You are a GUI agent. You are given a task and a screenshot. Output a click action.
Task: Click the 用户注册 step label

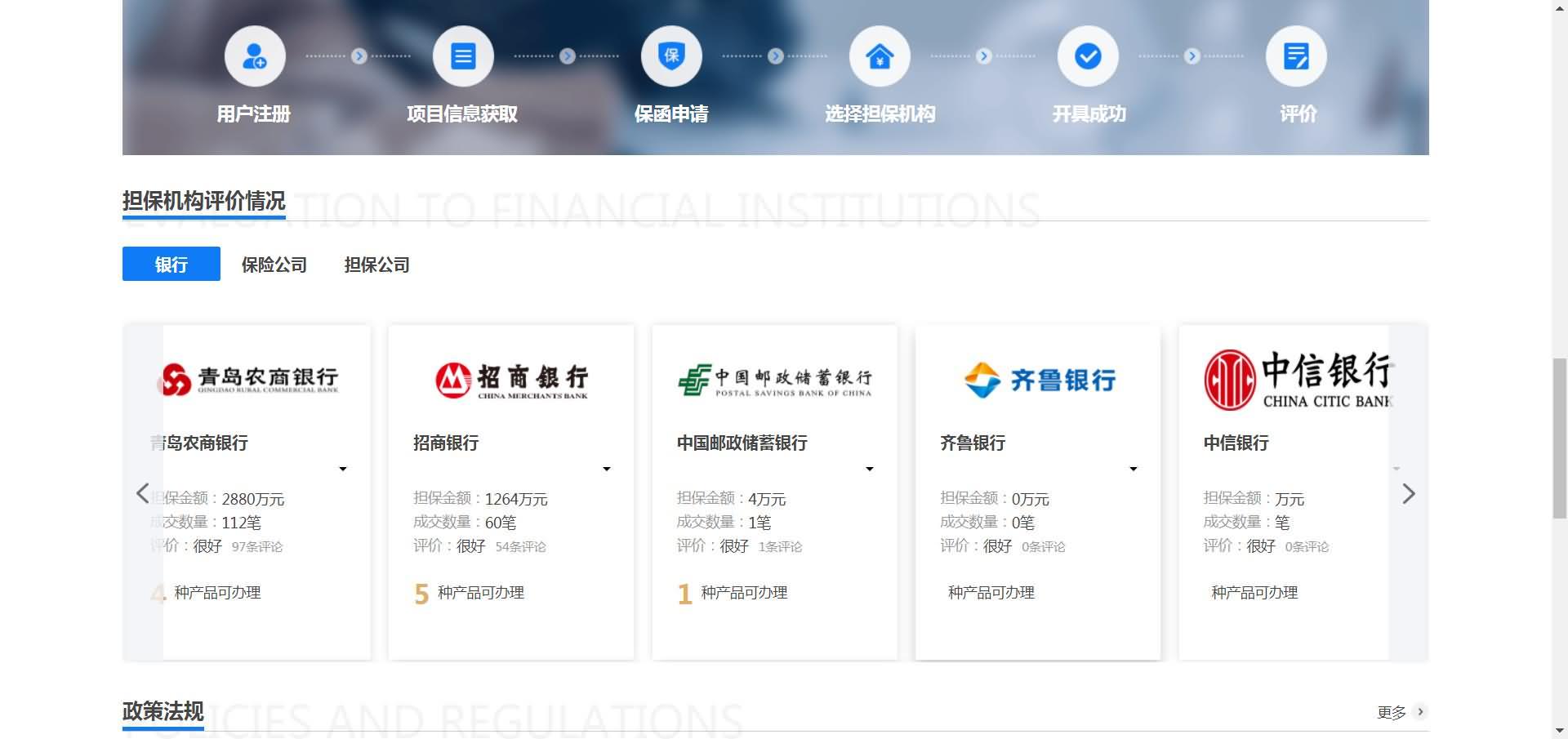pyautogui.click(x=254, y=114)
